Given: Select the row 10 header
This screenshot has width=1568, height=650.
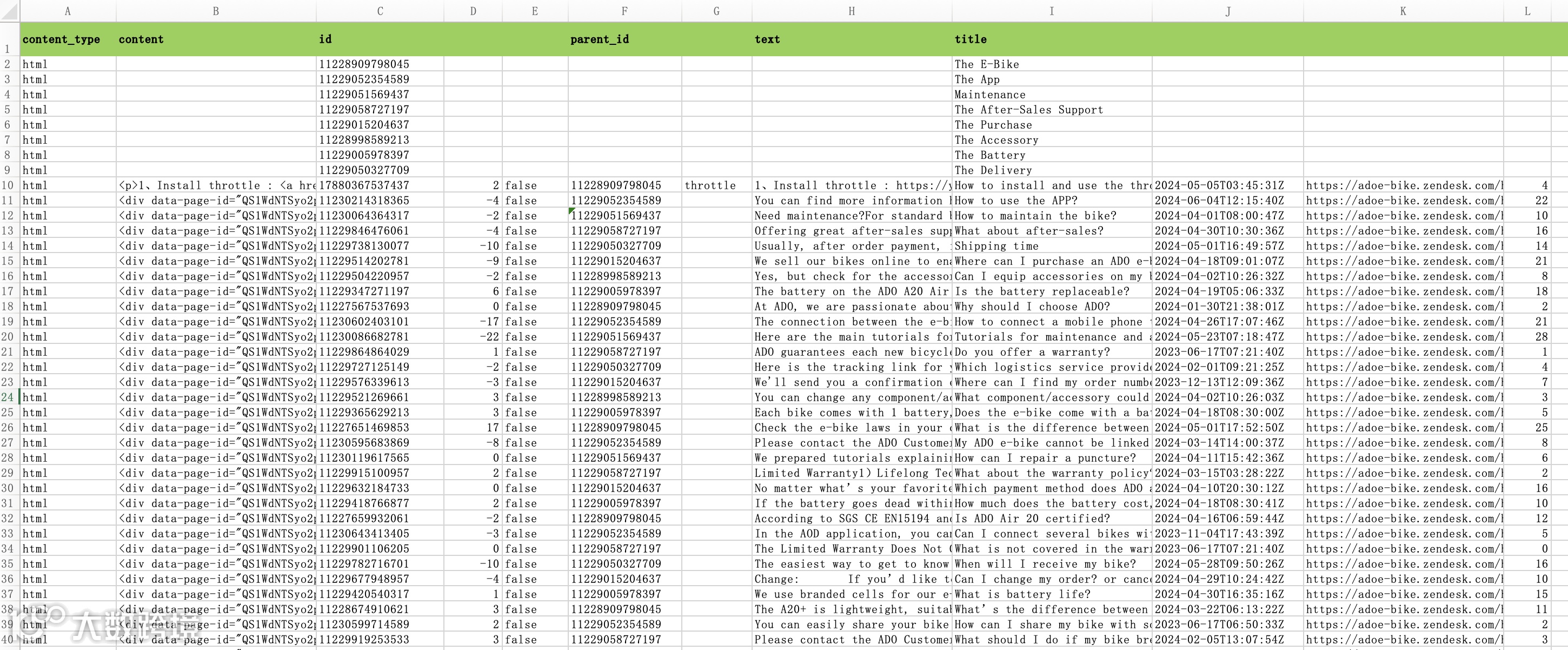Looking at the screenshot, I should tap(8, 185).
